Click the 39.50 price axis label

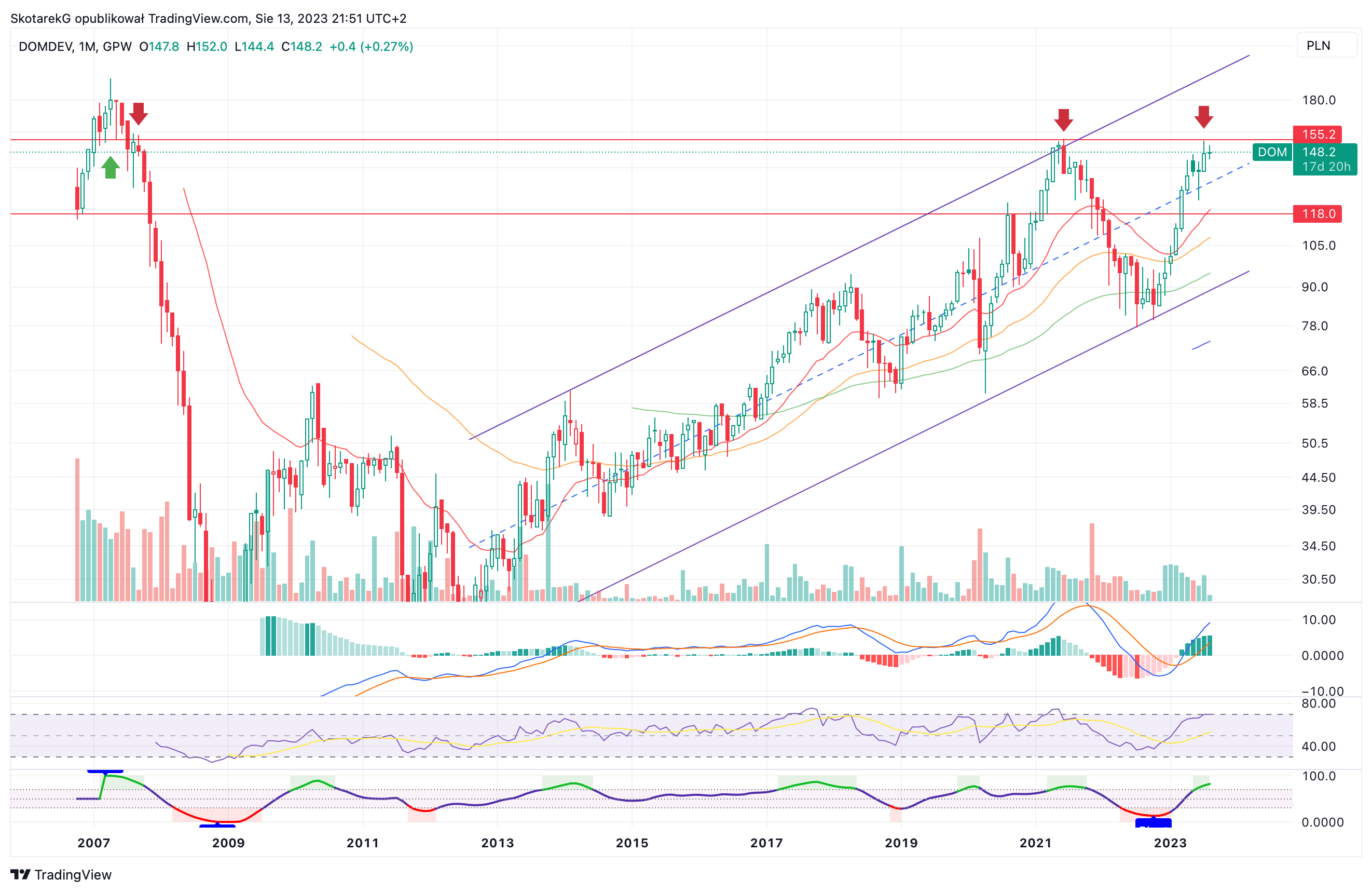(1319, 510)
